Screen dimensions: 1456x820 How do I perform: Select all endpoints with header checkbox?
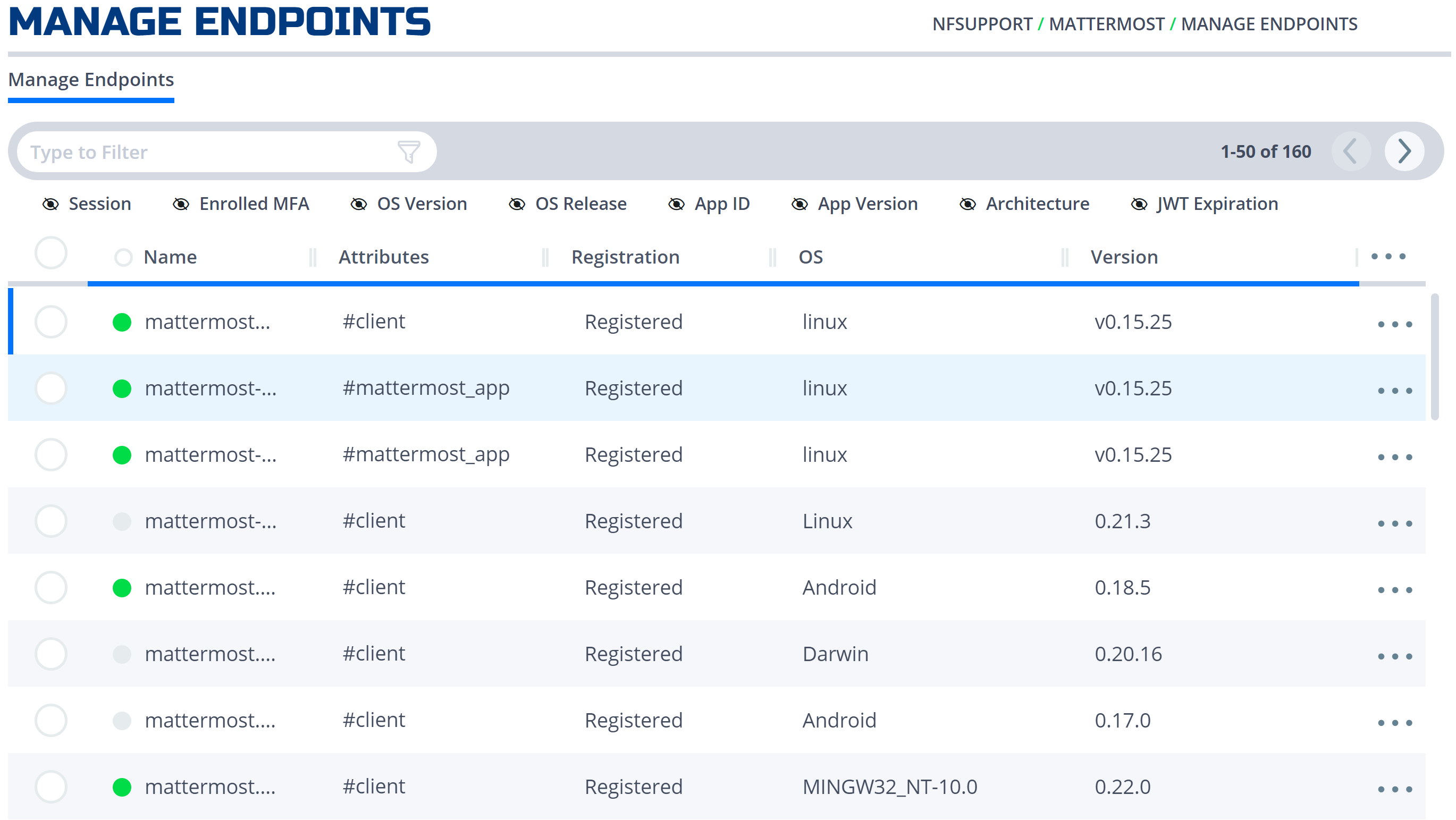click(51, 252)
